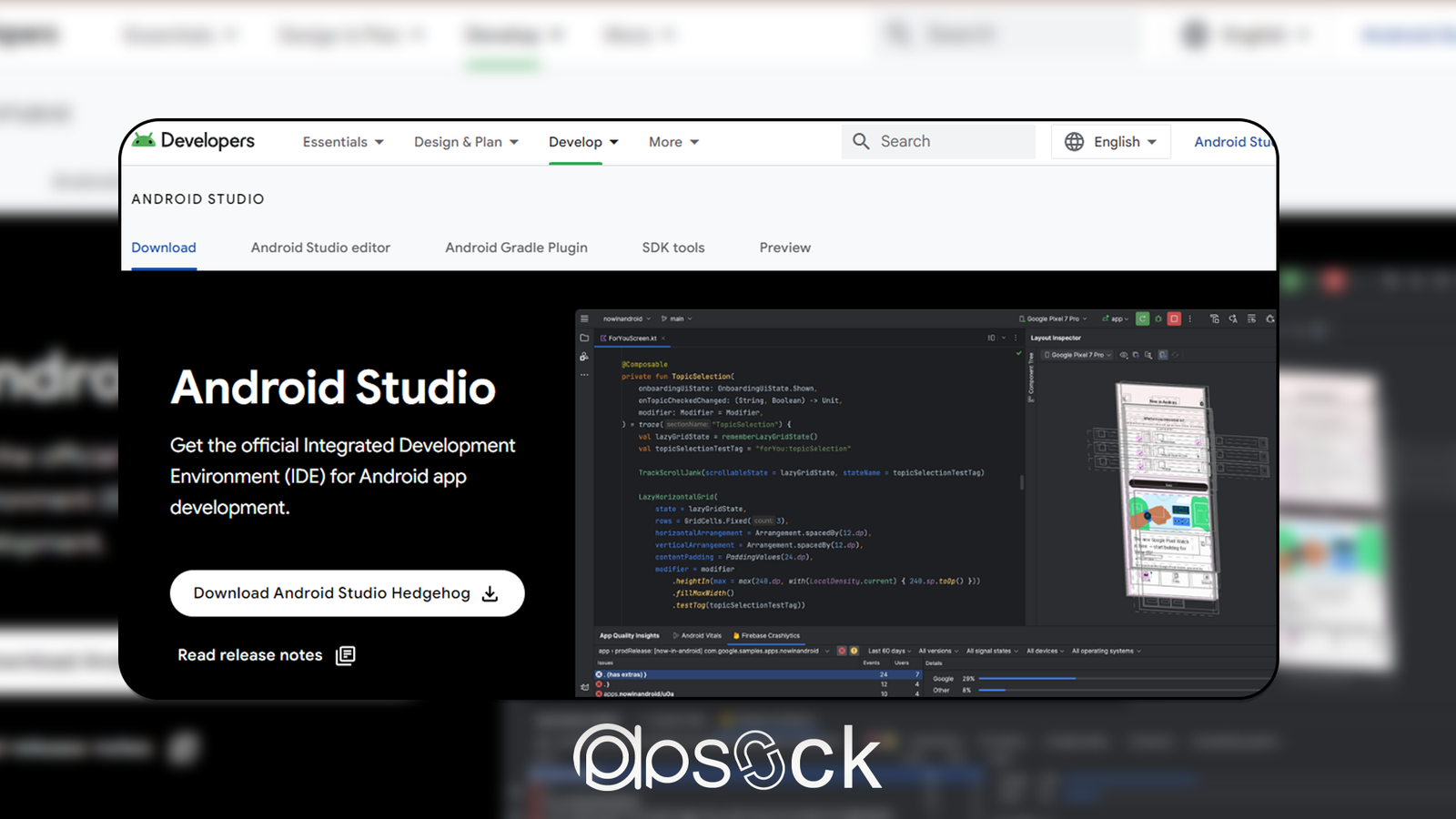Open the English language dropdown

point(1111,142)
